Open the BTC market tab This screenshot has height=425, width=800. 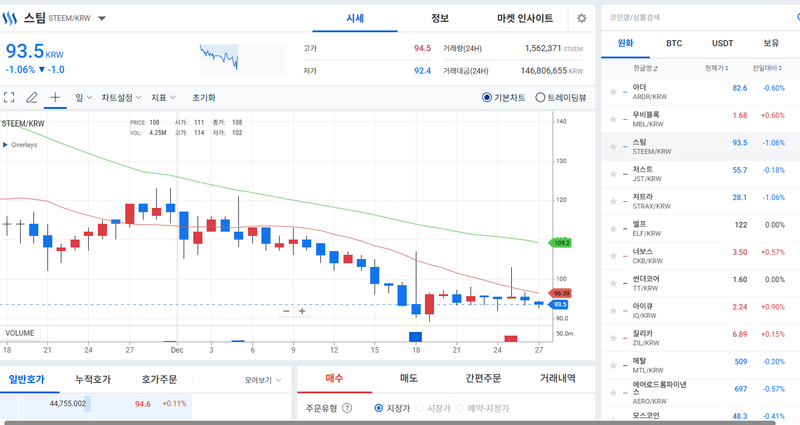pos(674,43)
